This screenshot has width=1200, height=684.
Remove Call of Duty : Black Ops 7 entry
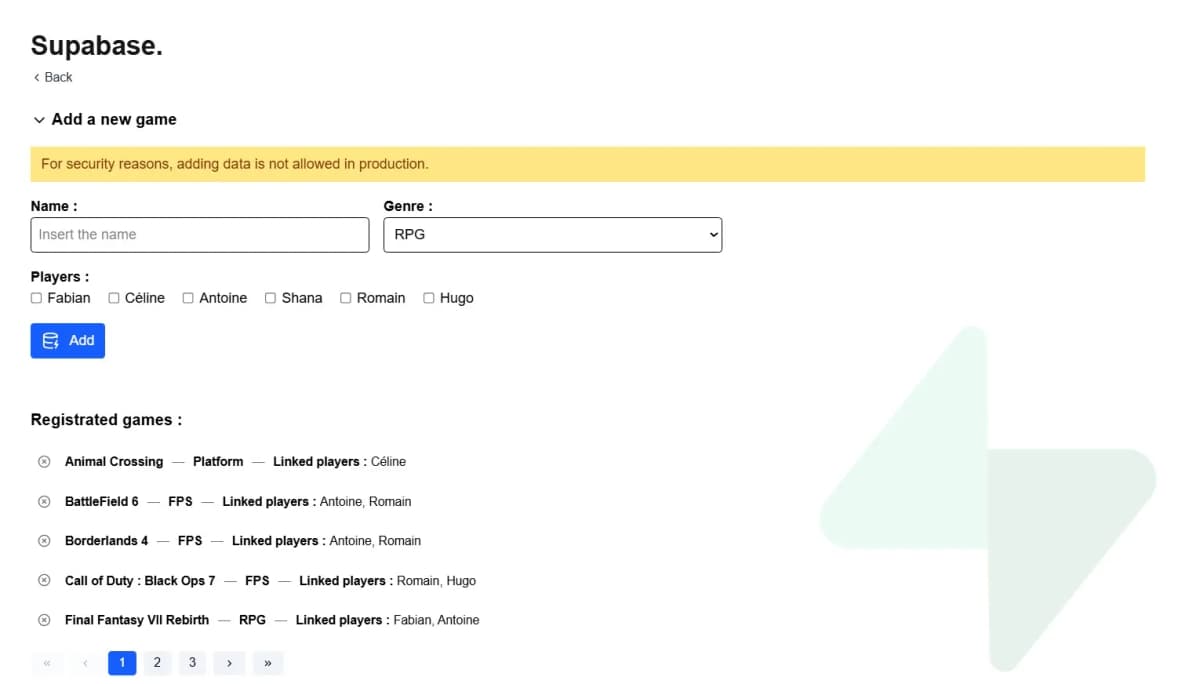pos(44,581)
